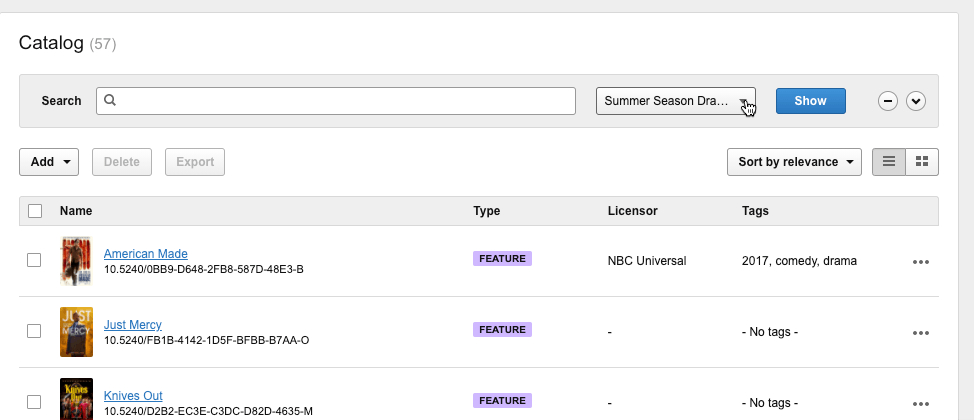The height and width of the screenshot is (420, 974).
Task: Open the Sort by relevance dropdown
Action: 794,162
